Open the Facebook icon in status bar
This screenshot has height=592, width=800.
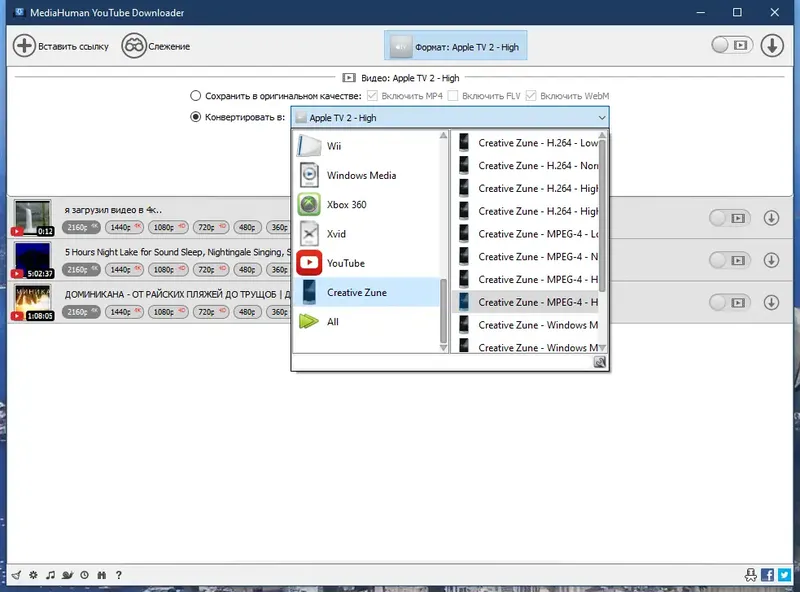point(767,575)
